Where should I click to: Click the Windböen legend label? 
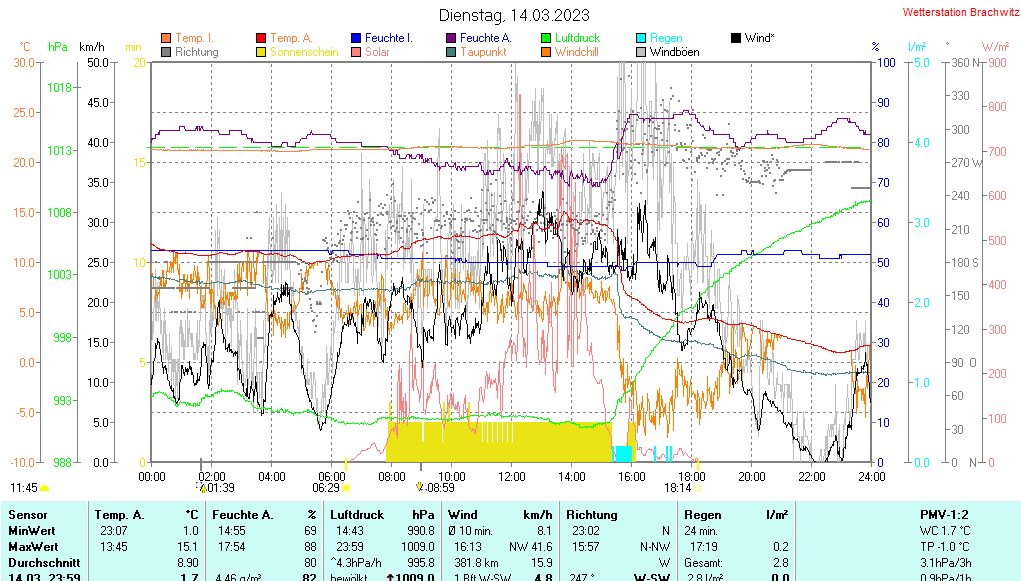point(674,52)
